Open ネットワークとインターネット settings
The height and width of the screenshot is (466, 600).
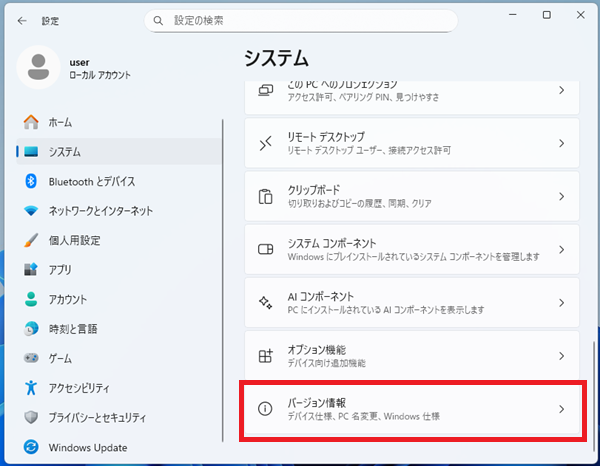pyautogui.click(x=119, y=210)
